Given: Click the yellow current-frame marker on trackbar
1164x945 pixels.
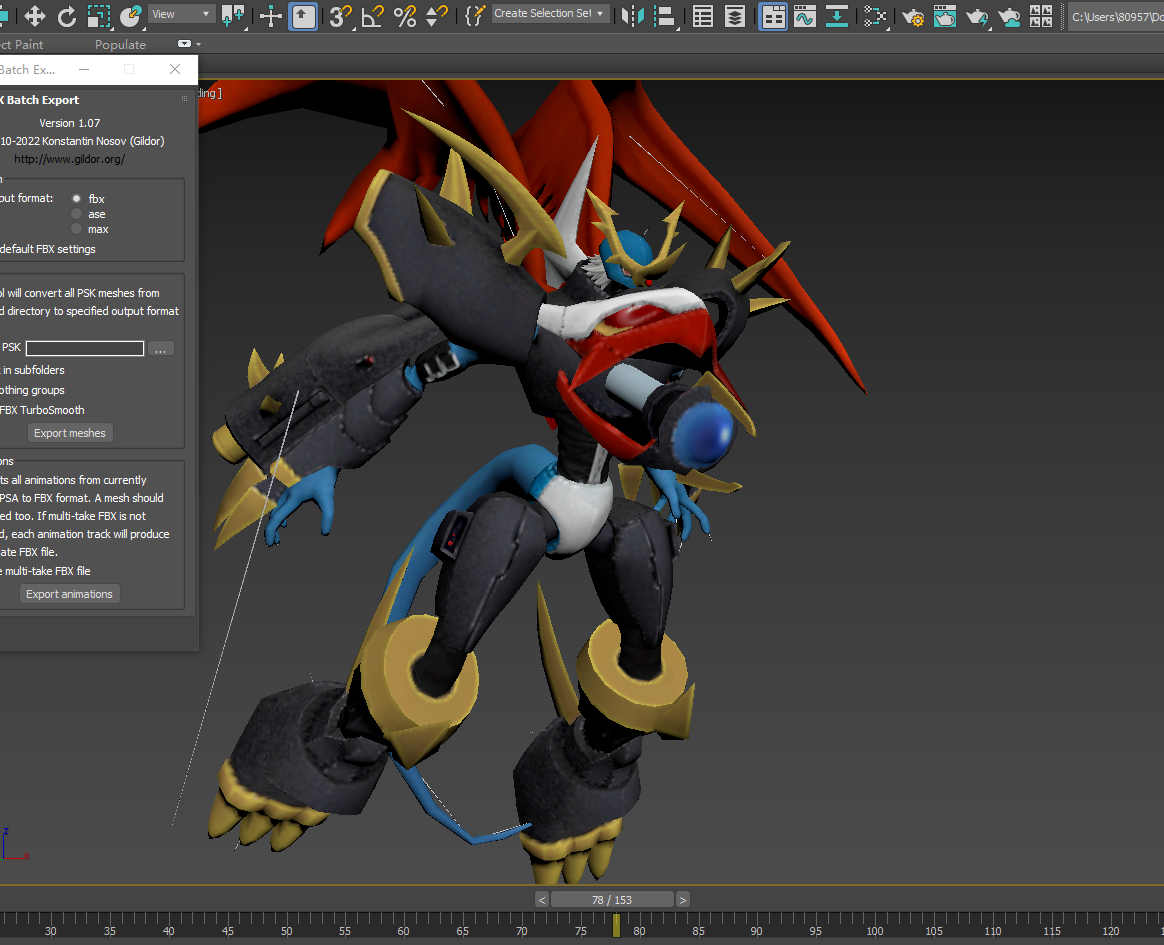Looking at the screenshot, I should (616, 925).
